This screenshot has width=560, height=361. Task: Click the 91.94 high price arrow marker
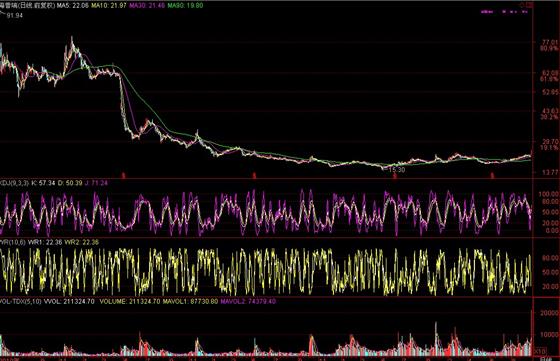pyautogui.click(x=12, y=15)
